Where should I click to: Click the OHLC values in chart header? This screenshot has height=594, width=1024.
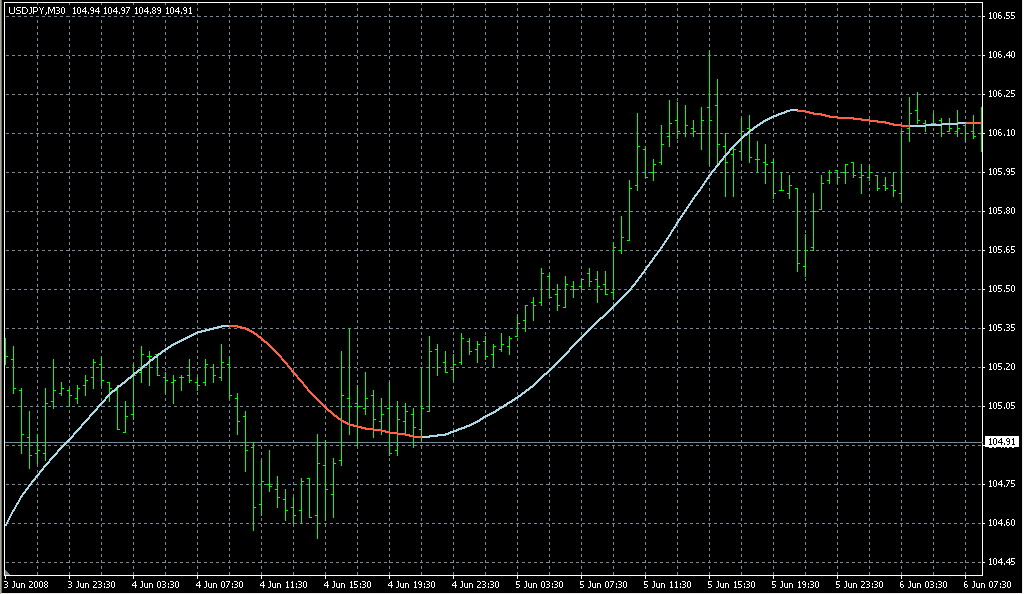pyautogui.click(x=133, y=10)
